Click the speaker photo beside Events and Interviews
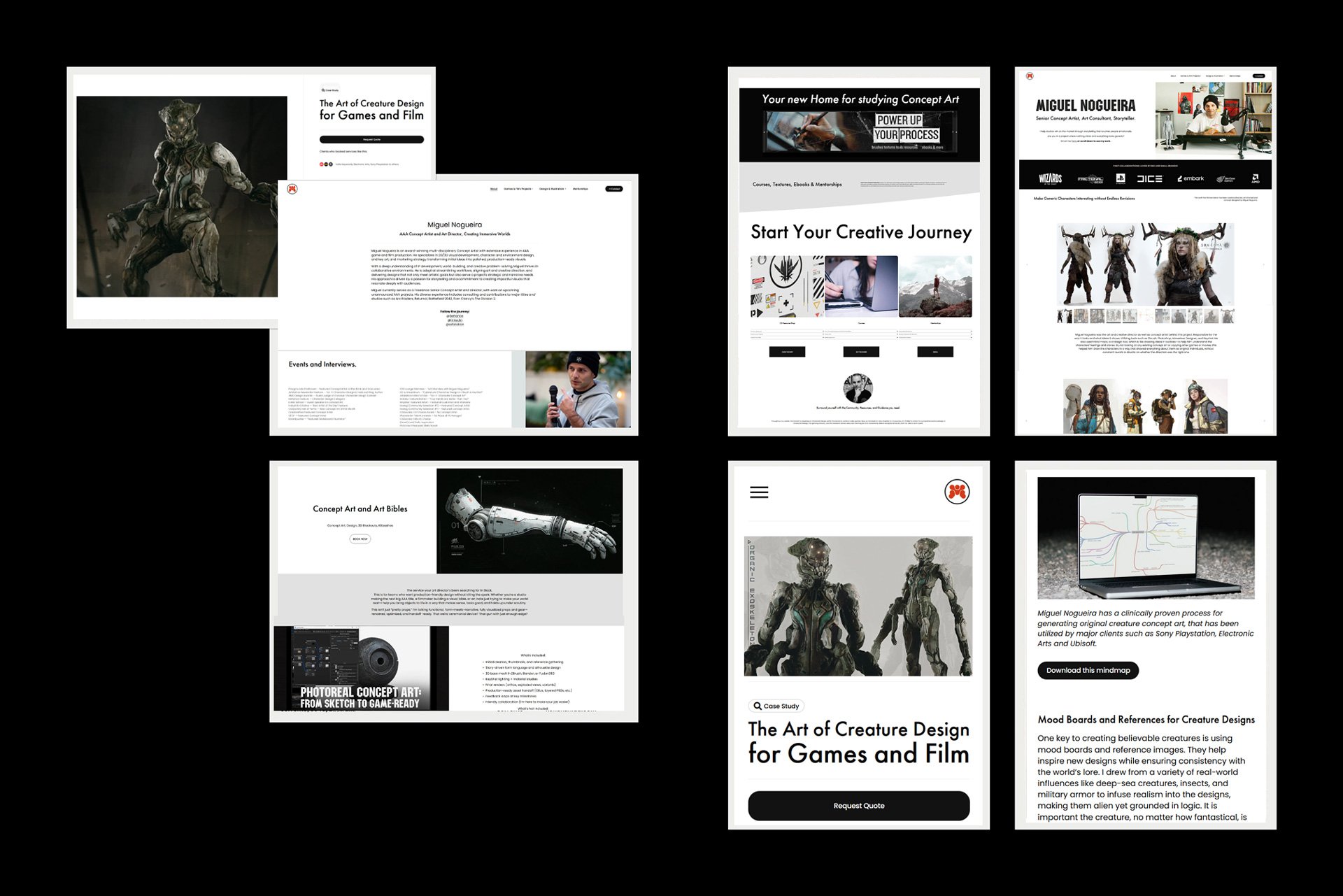This screenshot has width=1343, height=896. pos(578,390)
